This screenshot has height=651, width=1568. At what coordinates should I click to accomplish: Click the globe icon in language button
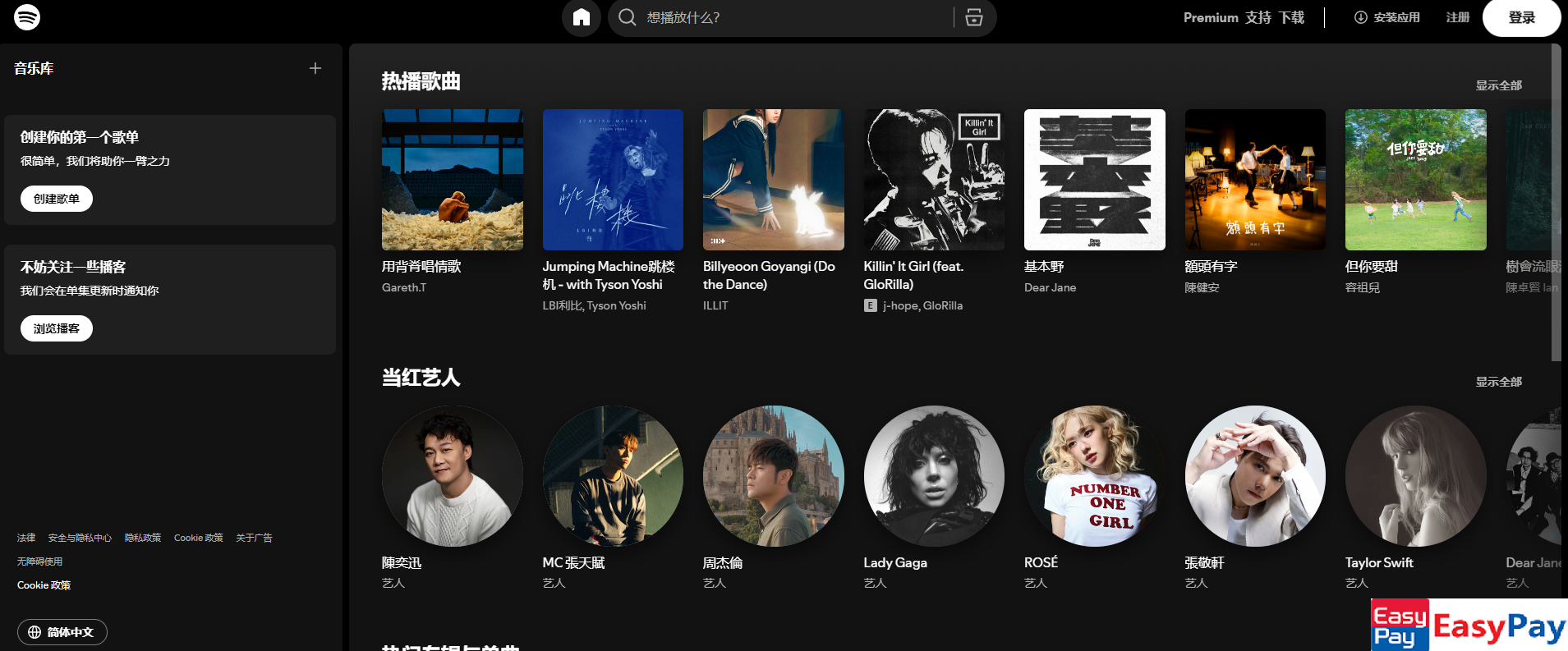[34, 632]
